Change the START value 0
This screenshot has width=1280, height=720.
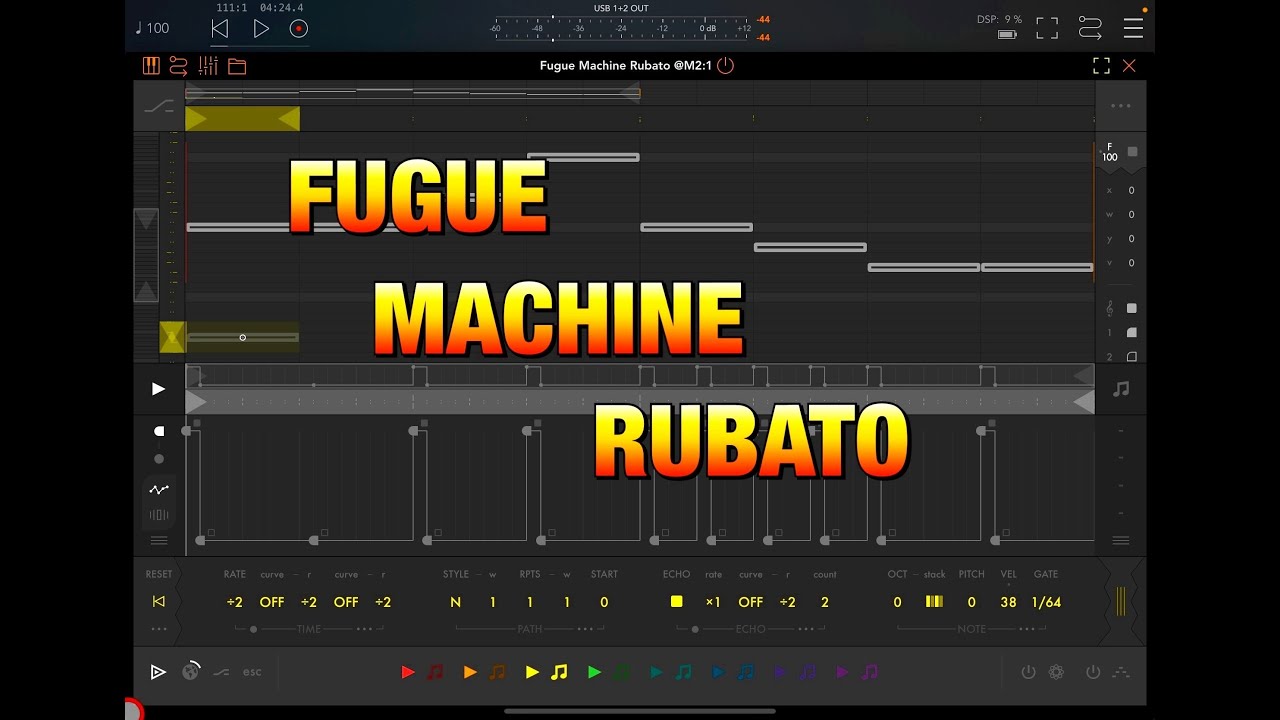pos(604,602)
